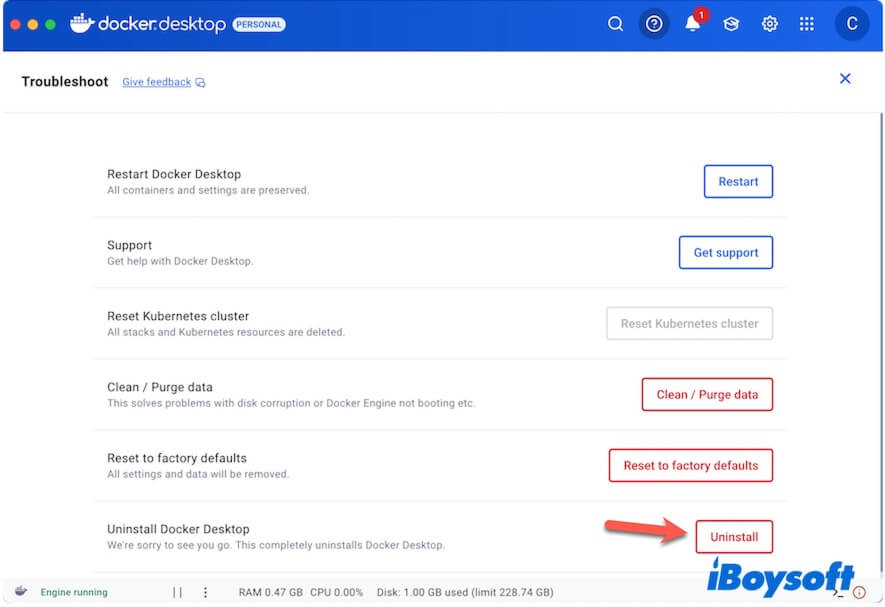Click the Clean / Purge data heading text
885x607 pixels.
point(160,387)
